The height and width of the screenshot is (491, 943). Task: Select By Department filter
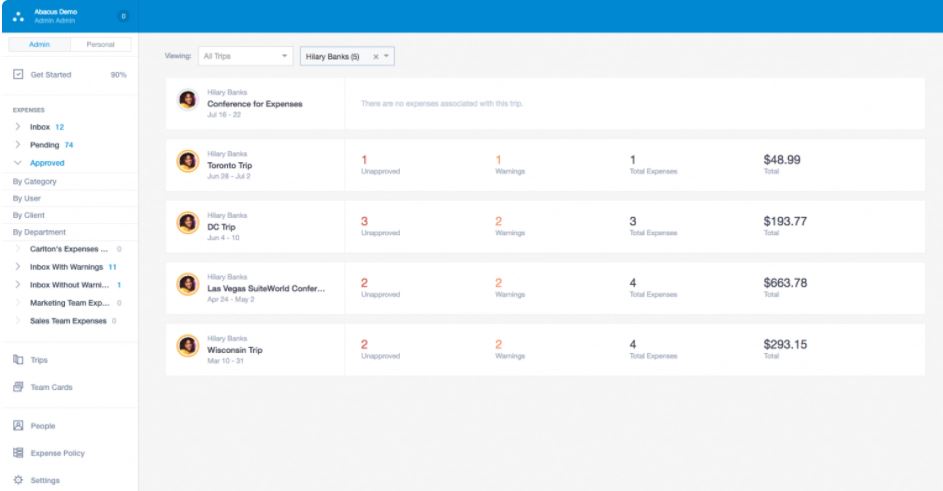click(39, 232)
